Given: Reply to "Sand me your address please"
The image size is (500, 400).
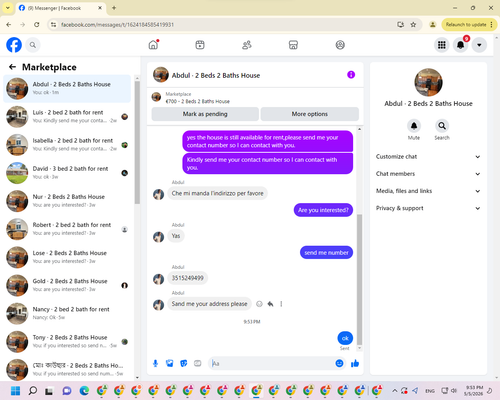Looking at the screenshot, I should [270, 304].
